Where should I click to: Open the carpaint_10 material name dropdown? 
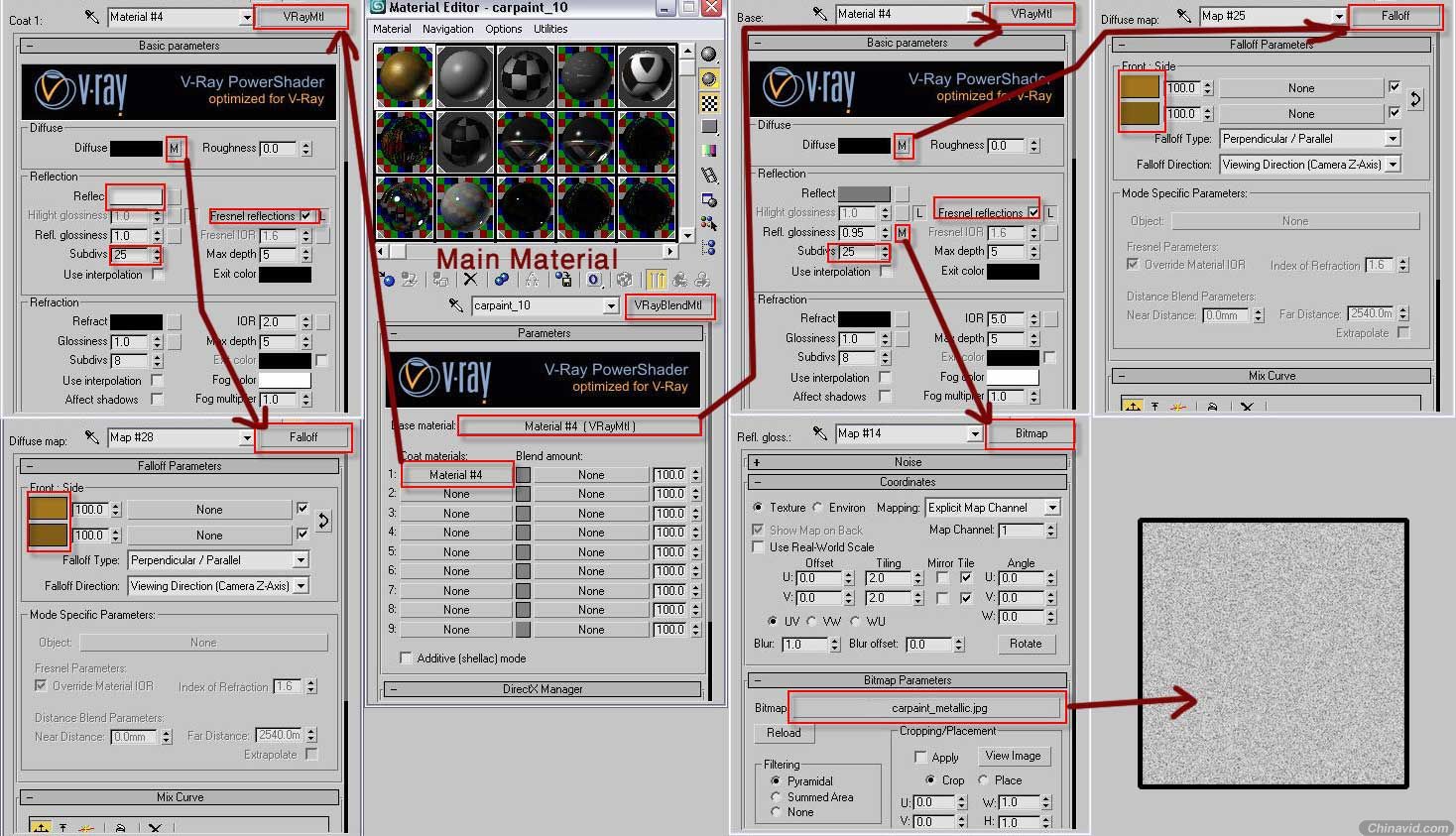point(611,305)
